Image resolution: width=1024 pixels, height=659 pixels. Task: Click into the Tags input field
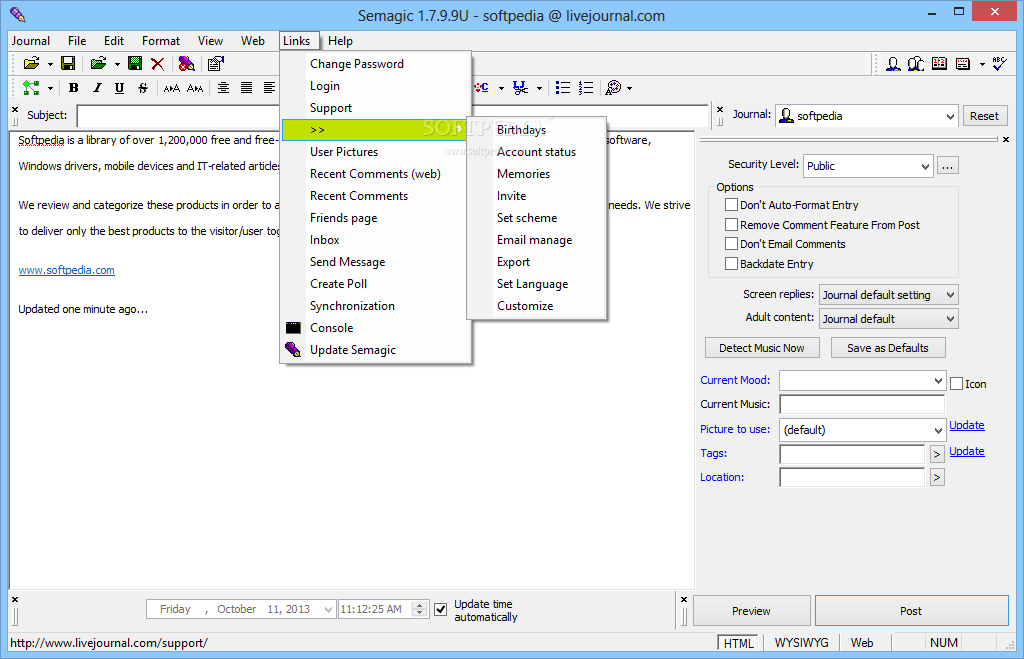(852, 454)
